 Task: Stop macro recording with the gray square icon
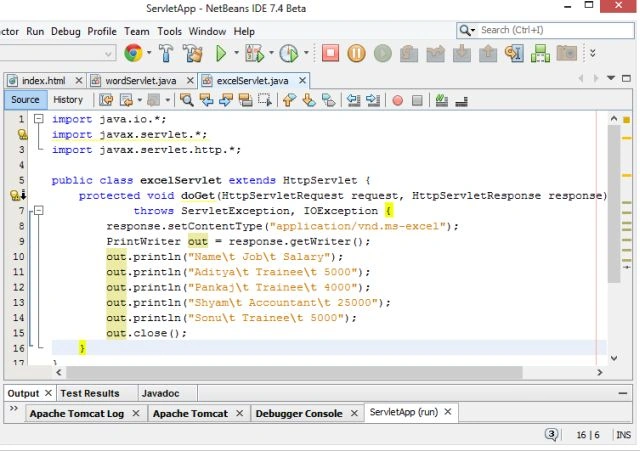[417, 100]
